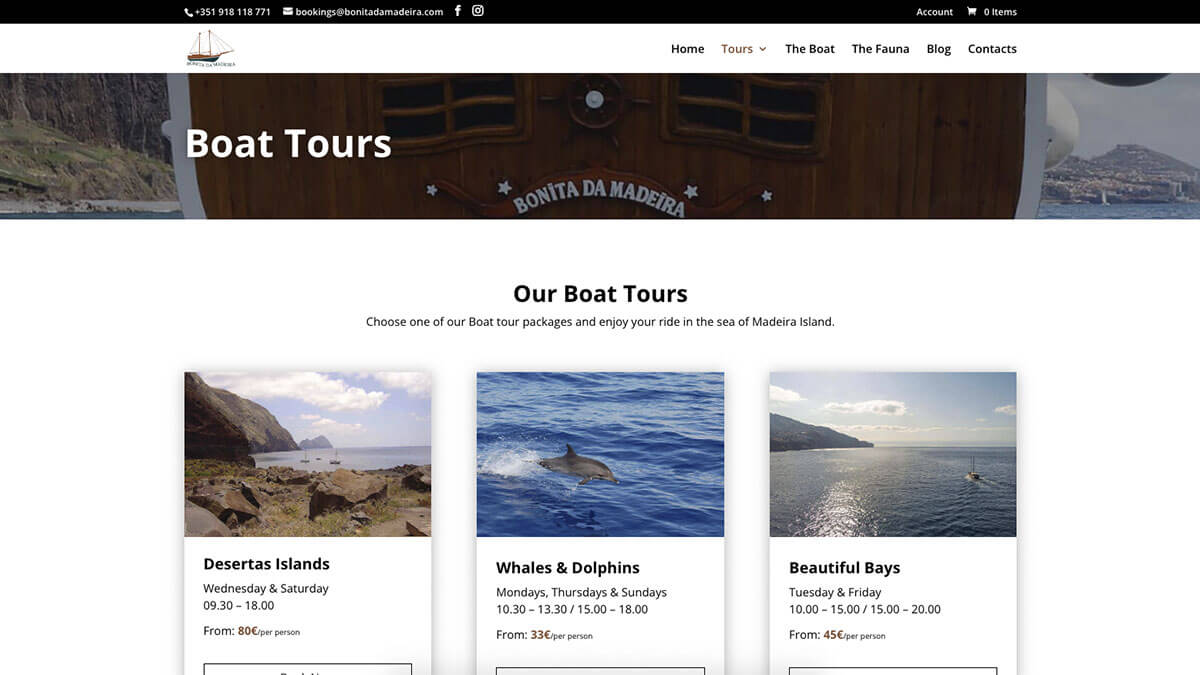Click the leaping dolphin photo
The width and height of the screenshot is (1200, 675).
600,454
